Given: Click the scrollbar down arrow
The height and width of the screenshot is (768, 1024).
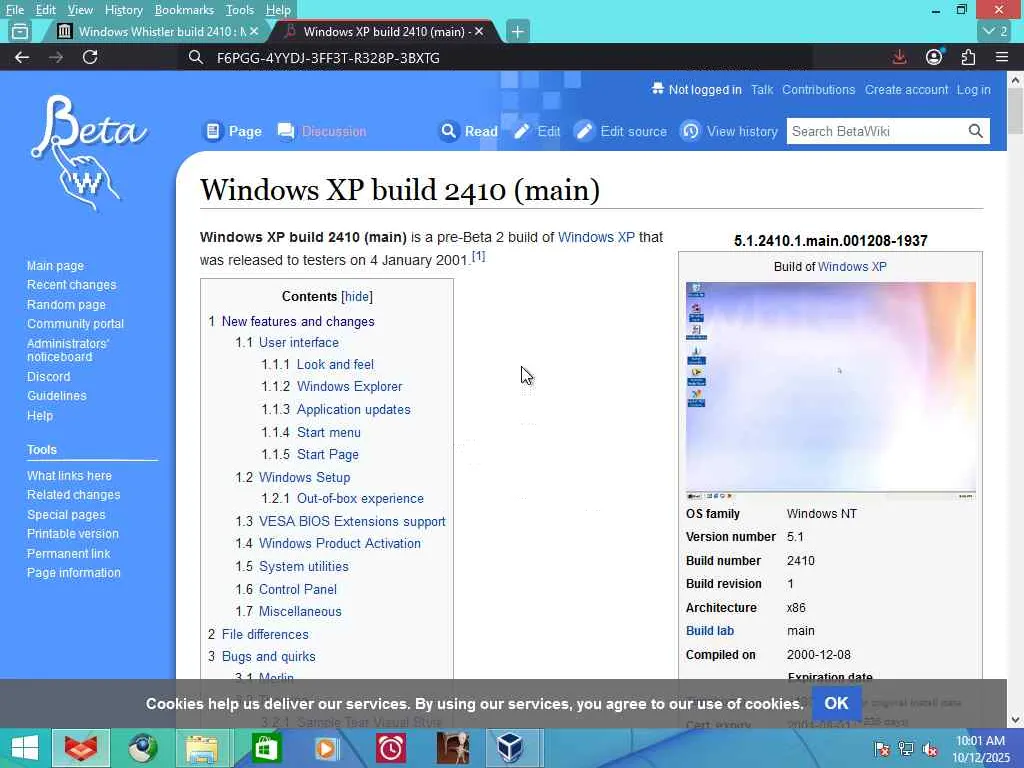Looking at the screenshot, I should [1015, 720].
